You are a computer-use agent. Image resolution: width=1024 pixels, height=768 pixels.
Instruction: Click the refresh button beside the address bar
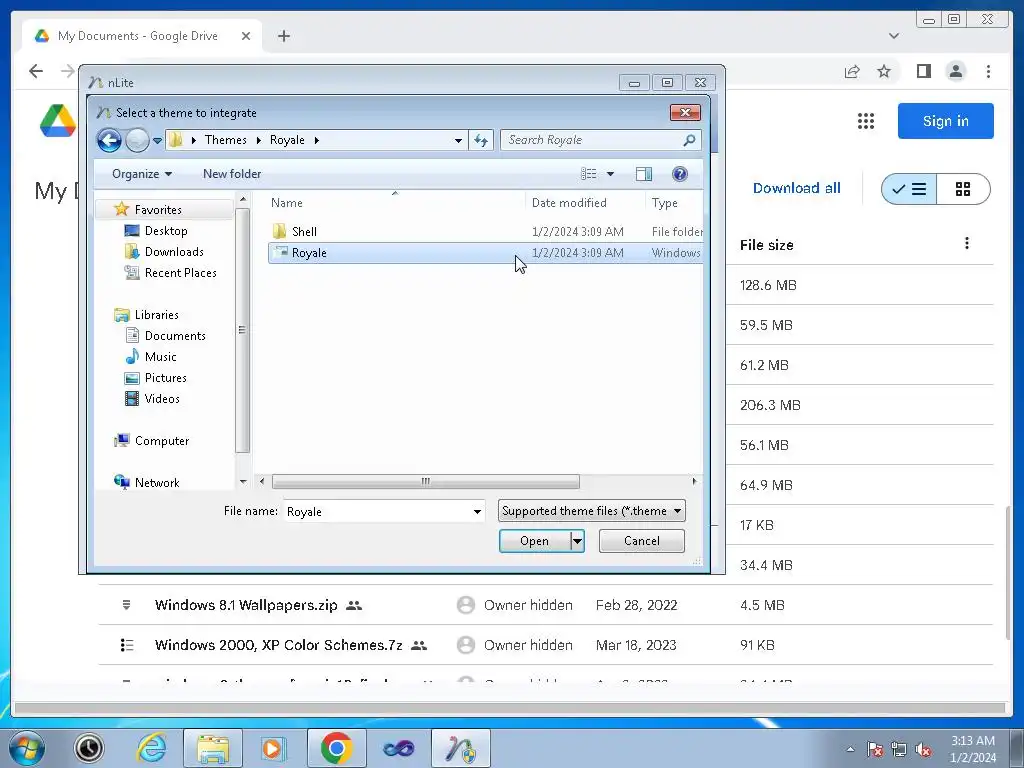pos(481,140)
